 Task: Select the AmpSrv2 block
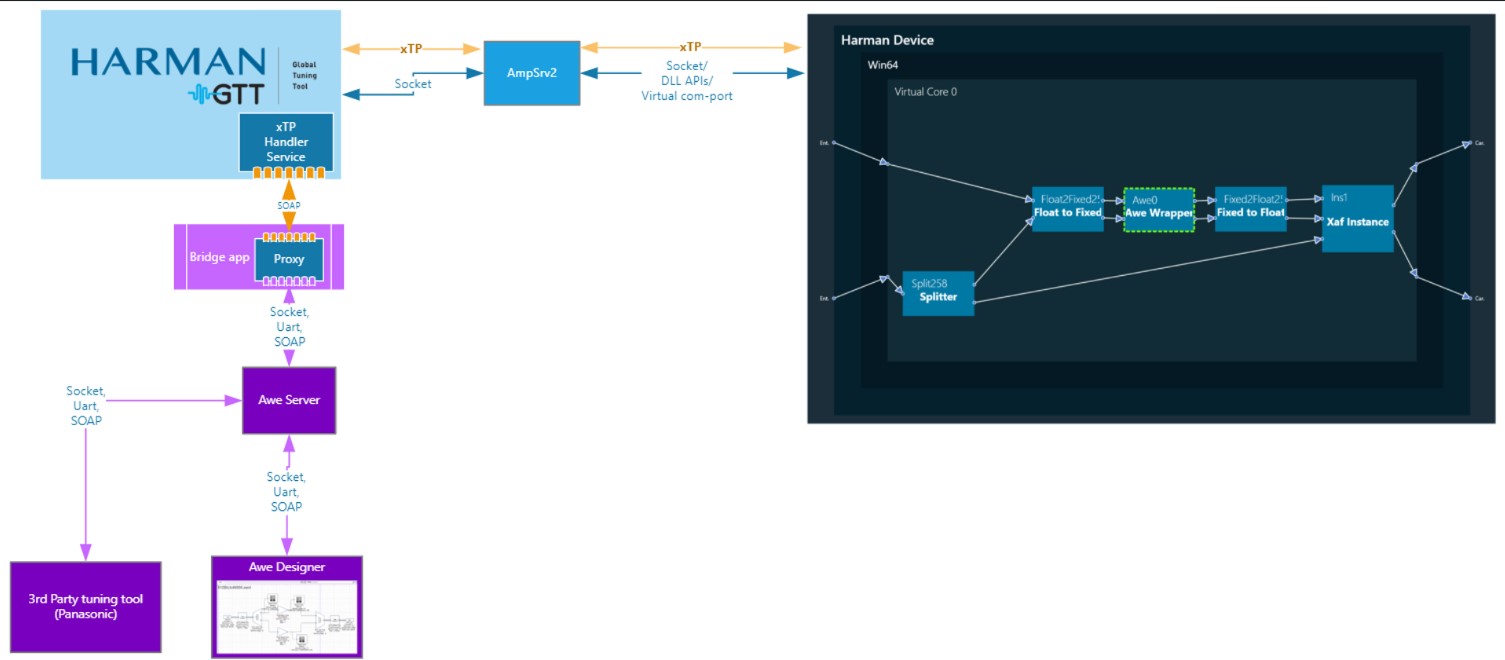point(532,73)
